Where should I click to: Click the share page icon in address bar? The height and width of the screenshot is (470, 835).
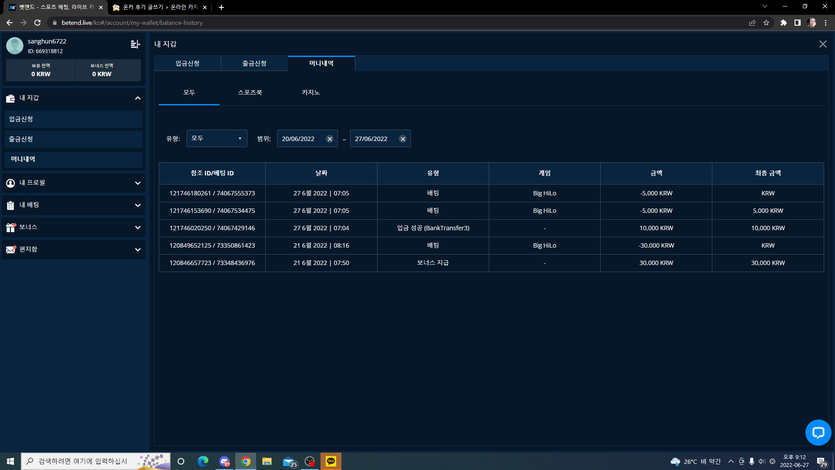tap(752, 23)
